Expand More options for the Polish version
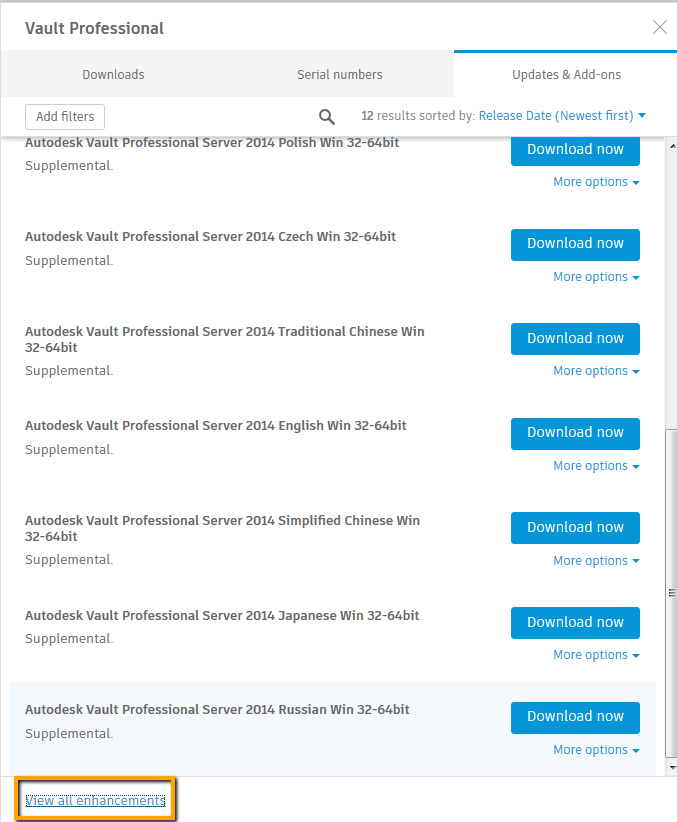 click(x=596, y=181)
